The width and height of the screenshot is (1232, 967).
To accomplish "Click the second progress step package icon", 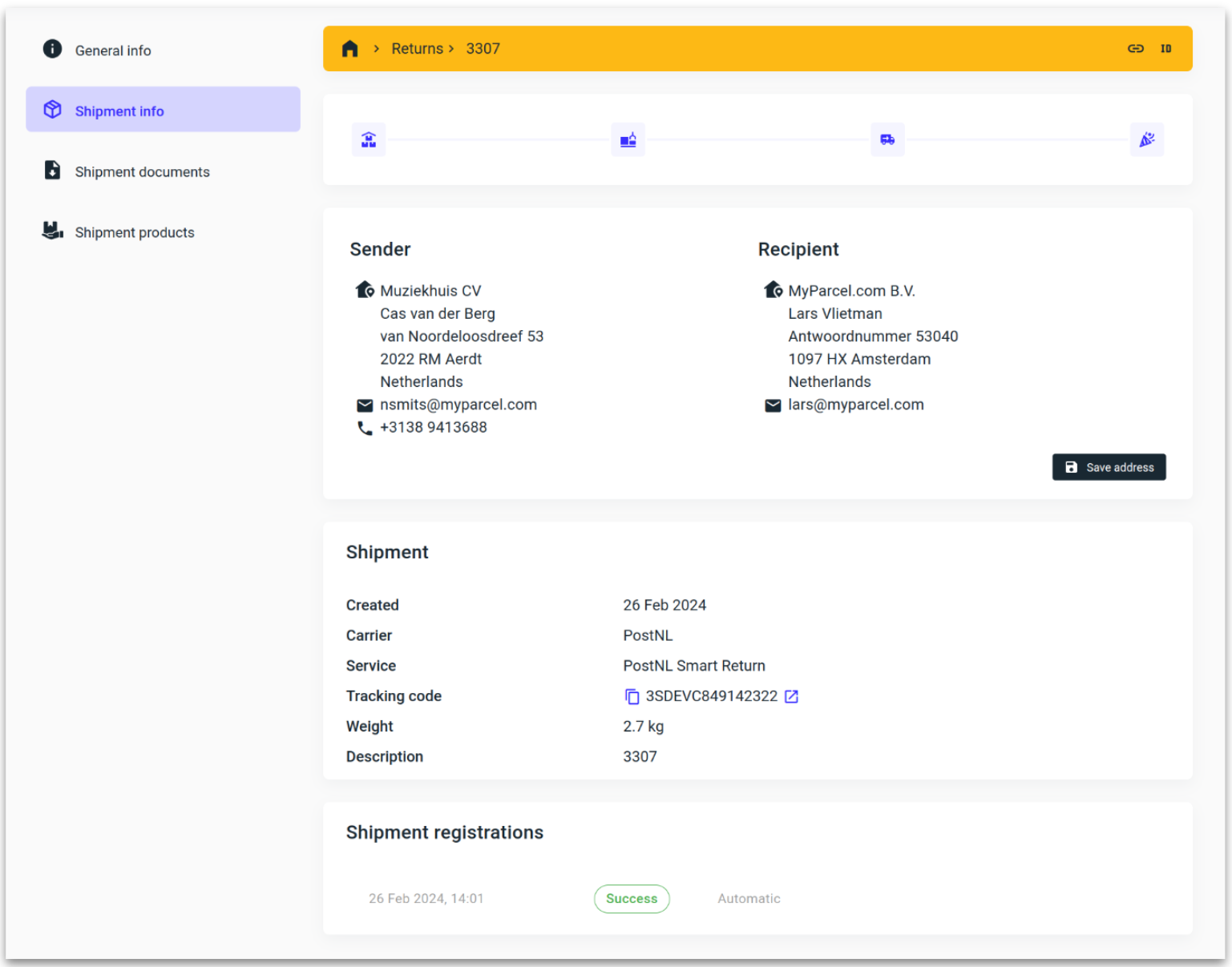I will (x=628, y=139).
